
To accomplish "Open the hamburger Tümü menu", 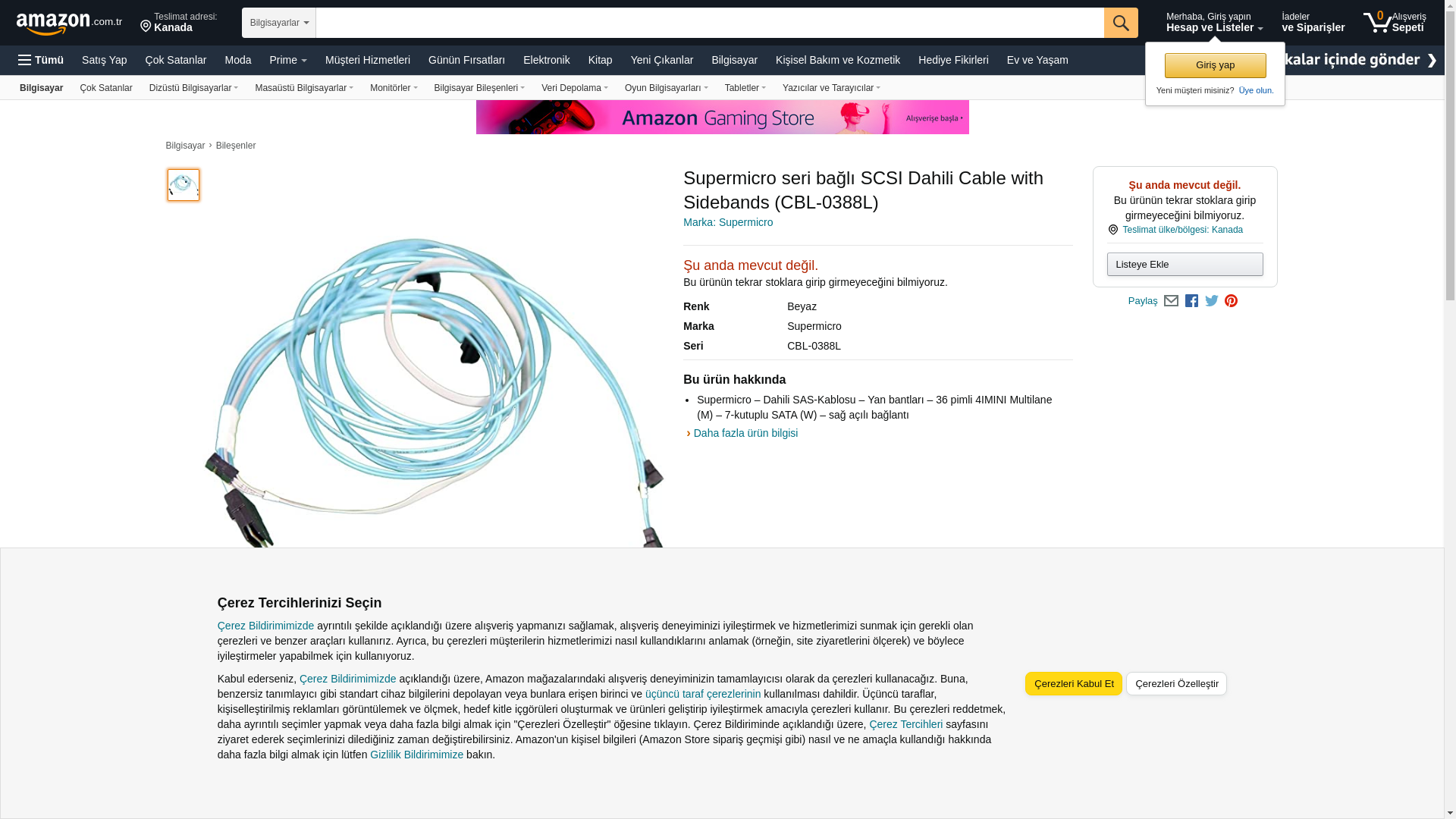I will point(41,60).
